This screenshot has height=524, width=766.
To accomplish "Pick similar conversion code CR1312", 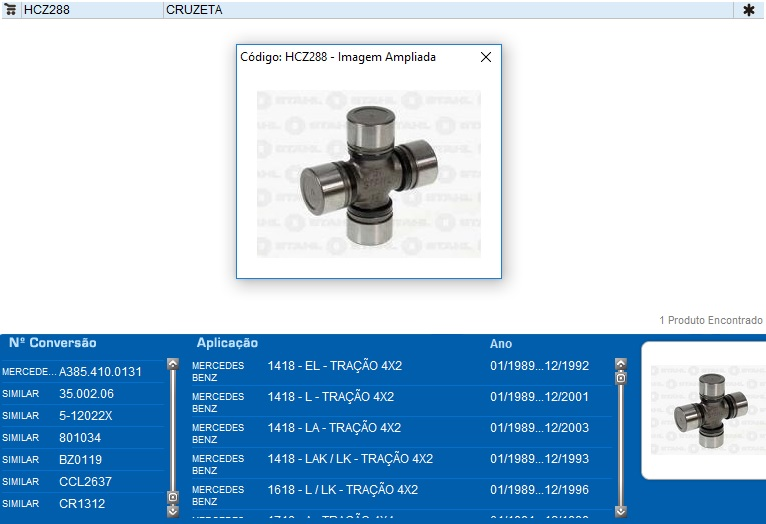I will point(80,504).
